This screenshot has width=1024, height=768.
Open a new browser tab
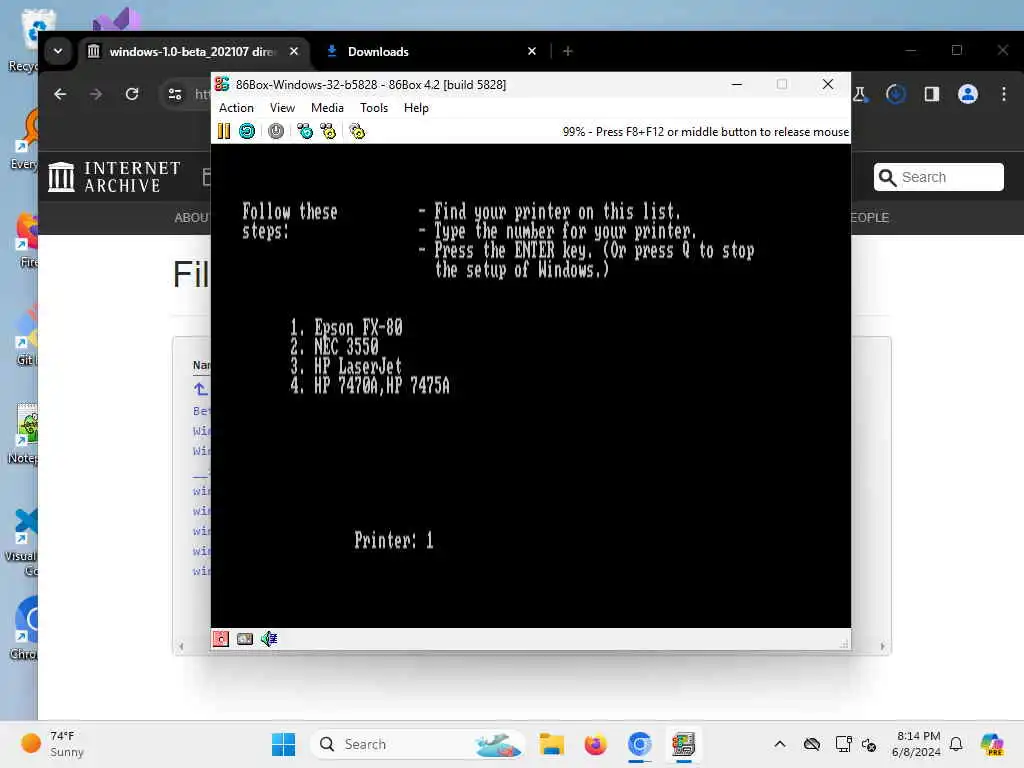(568, 51)
